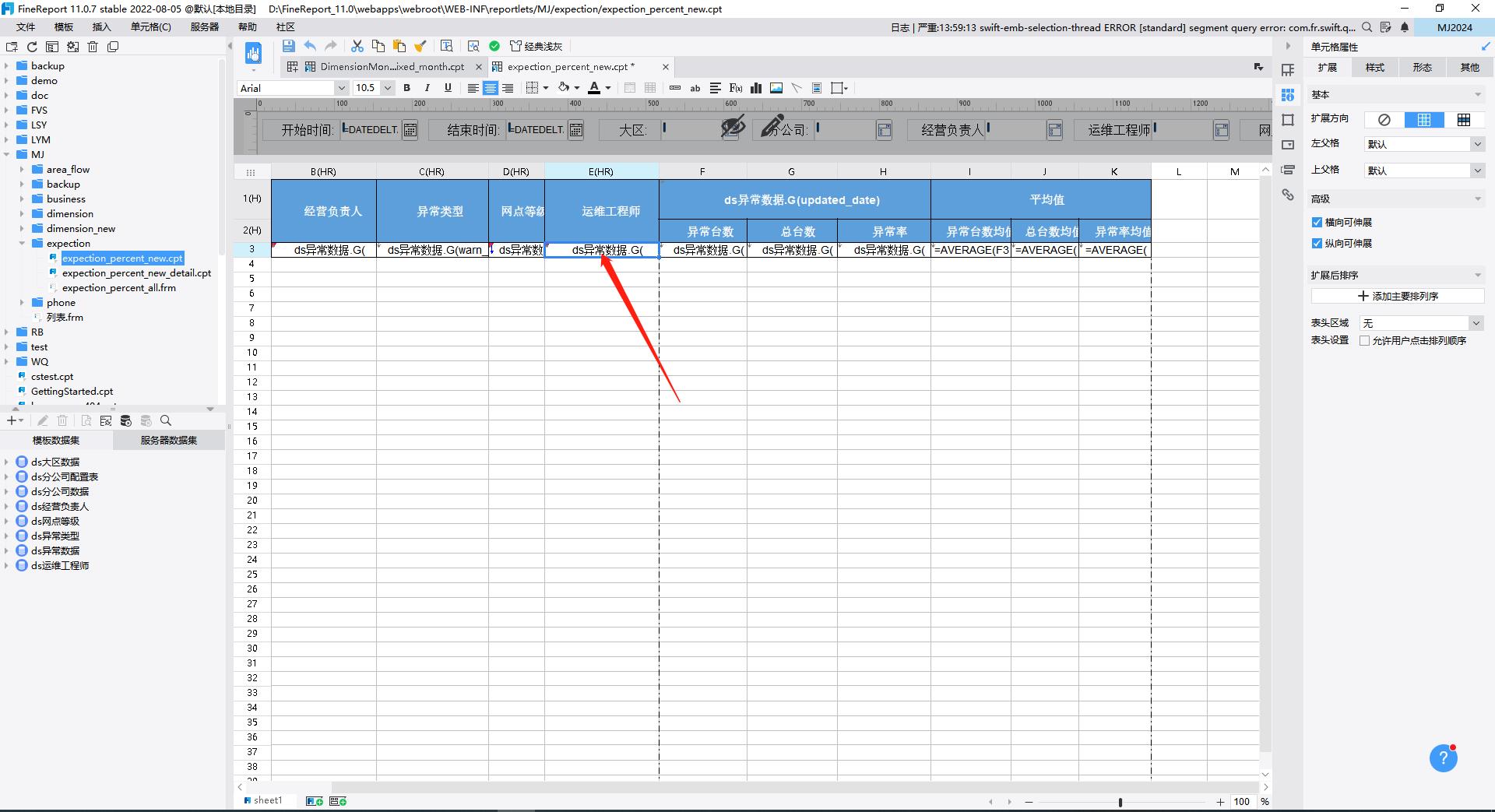This screenshot has width=1495, height=812.
Task: Set expansion direction to horizontal
Action: 1464,120
